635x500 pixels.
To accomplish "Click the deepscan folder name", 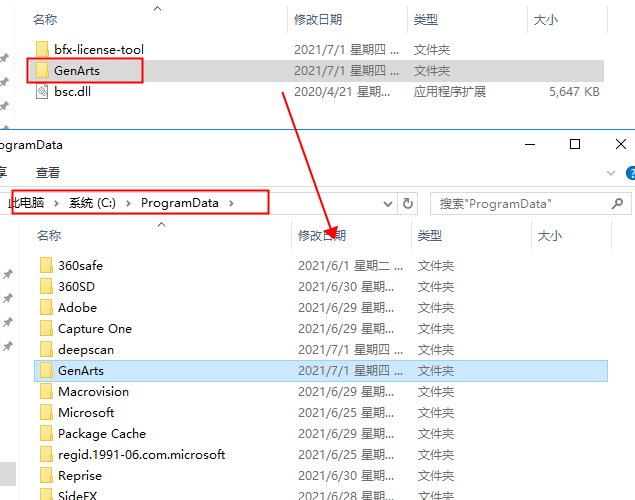I will 86,350.
